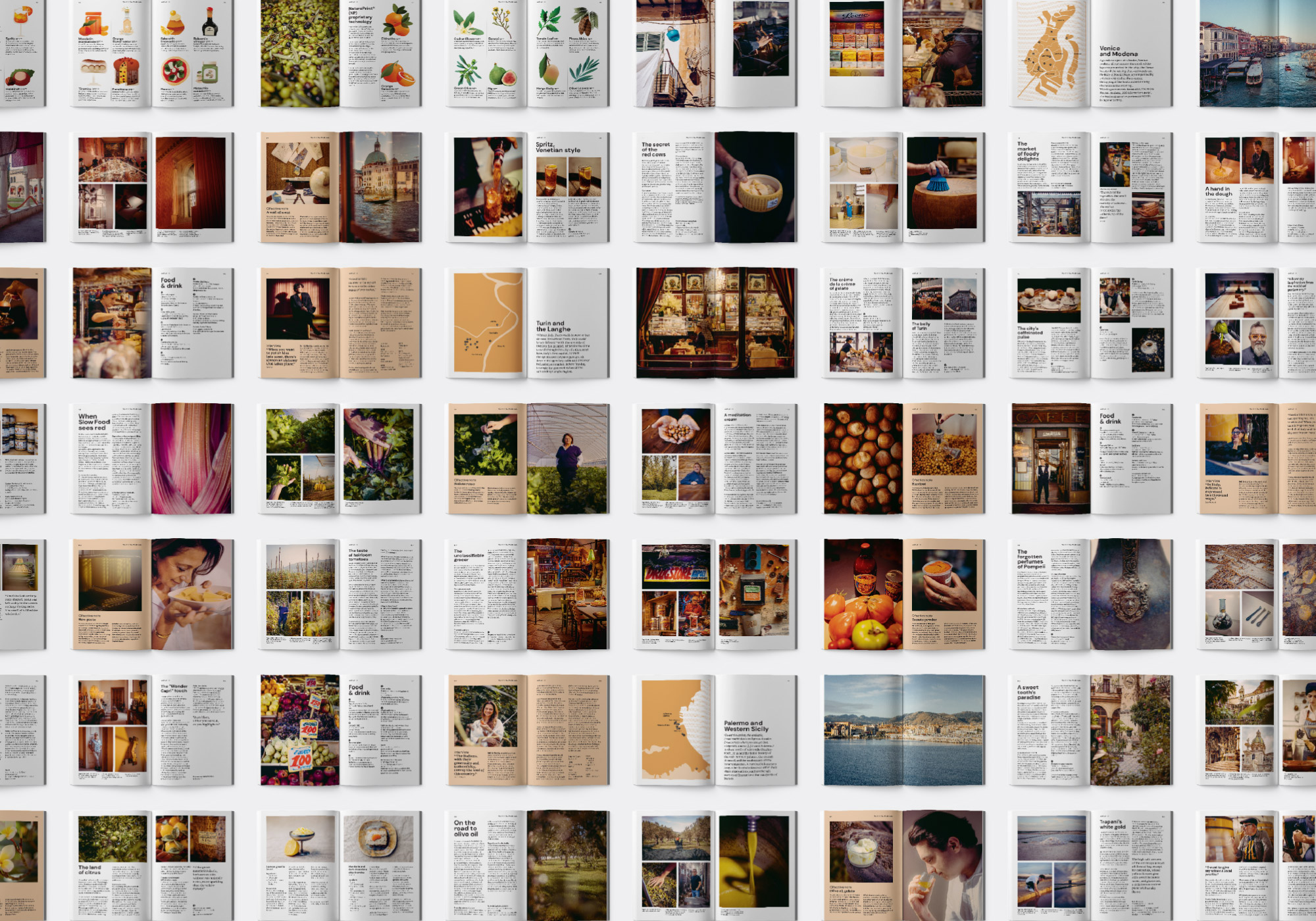Select the orange Sicily map illustration

676,729
